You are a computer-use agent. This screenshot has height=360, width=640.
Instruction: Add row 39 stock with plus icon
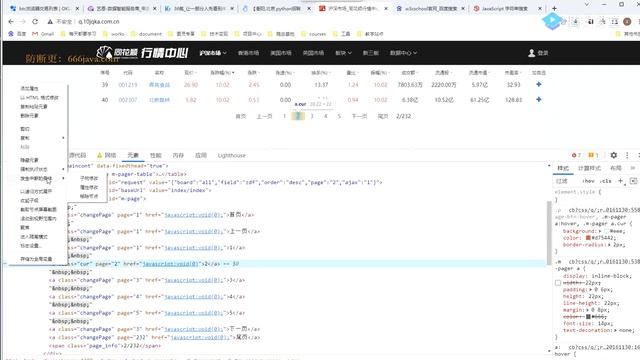539,84
